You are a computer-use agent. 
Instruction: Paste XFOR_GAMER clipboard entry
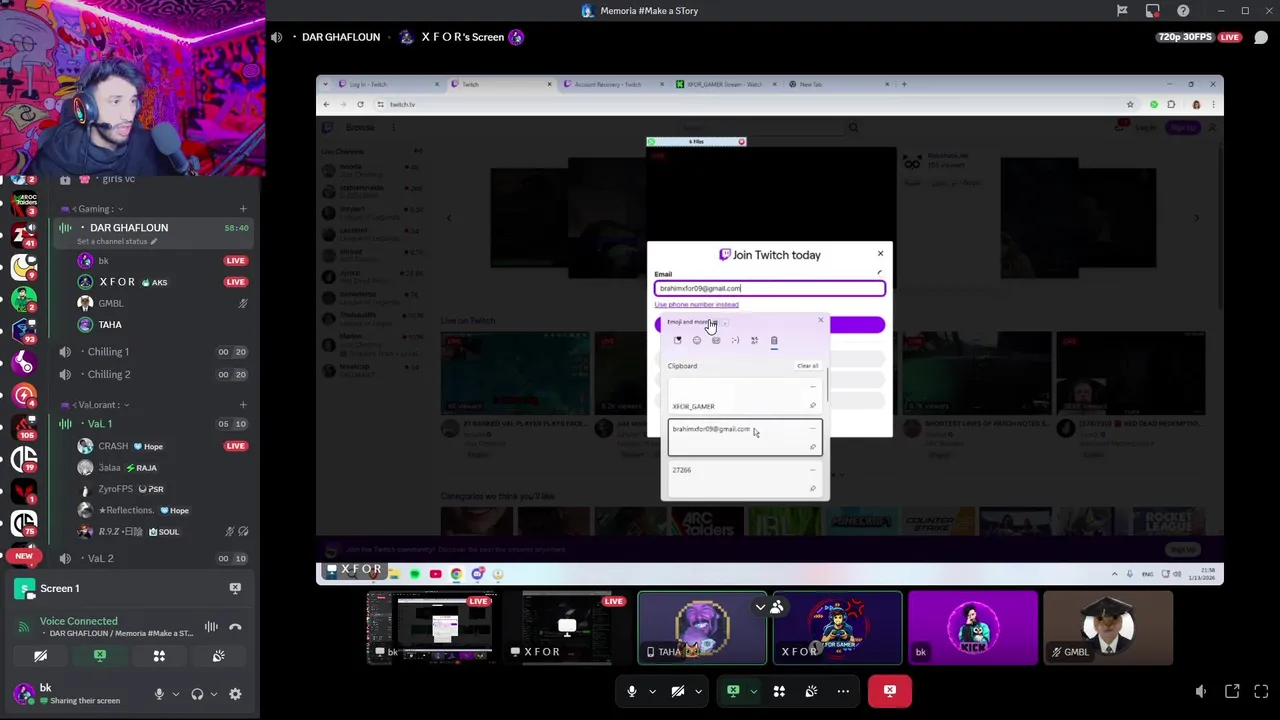point(744,397)
